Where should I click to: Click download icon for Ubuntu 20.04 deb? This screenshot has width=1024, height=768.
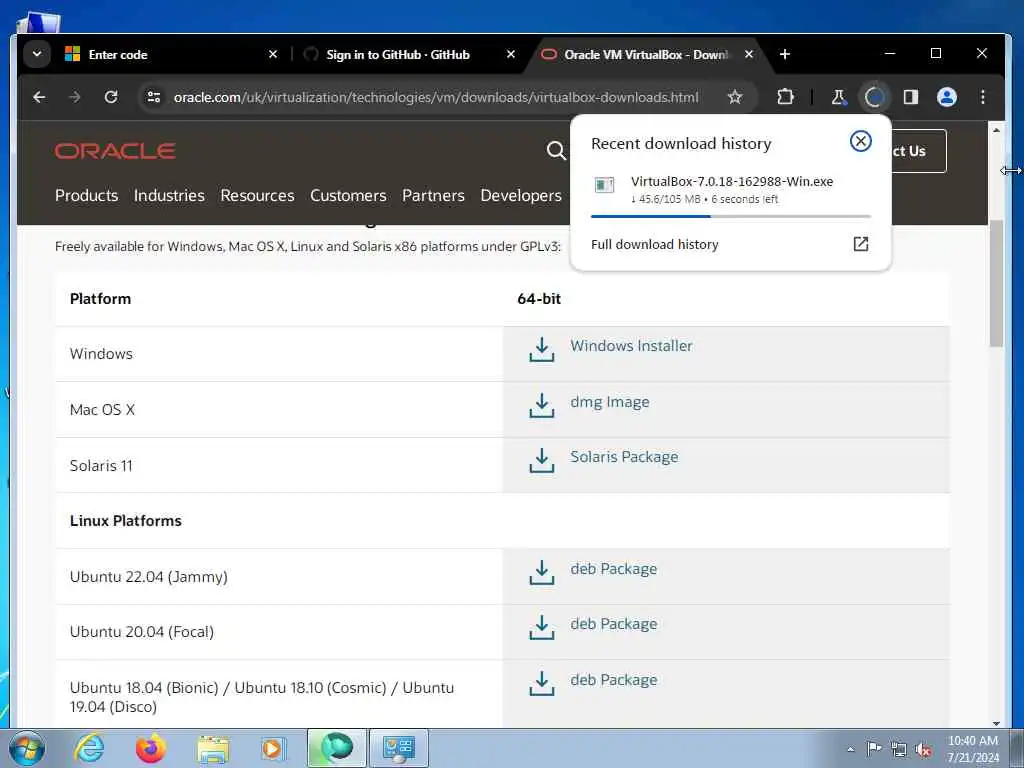coord(541,627)
